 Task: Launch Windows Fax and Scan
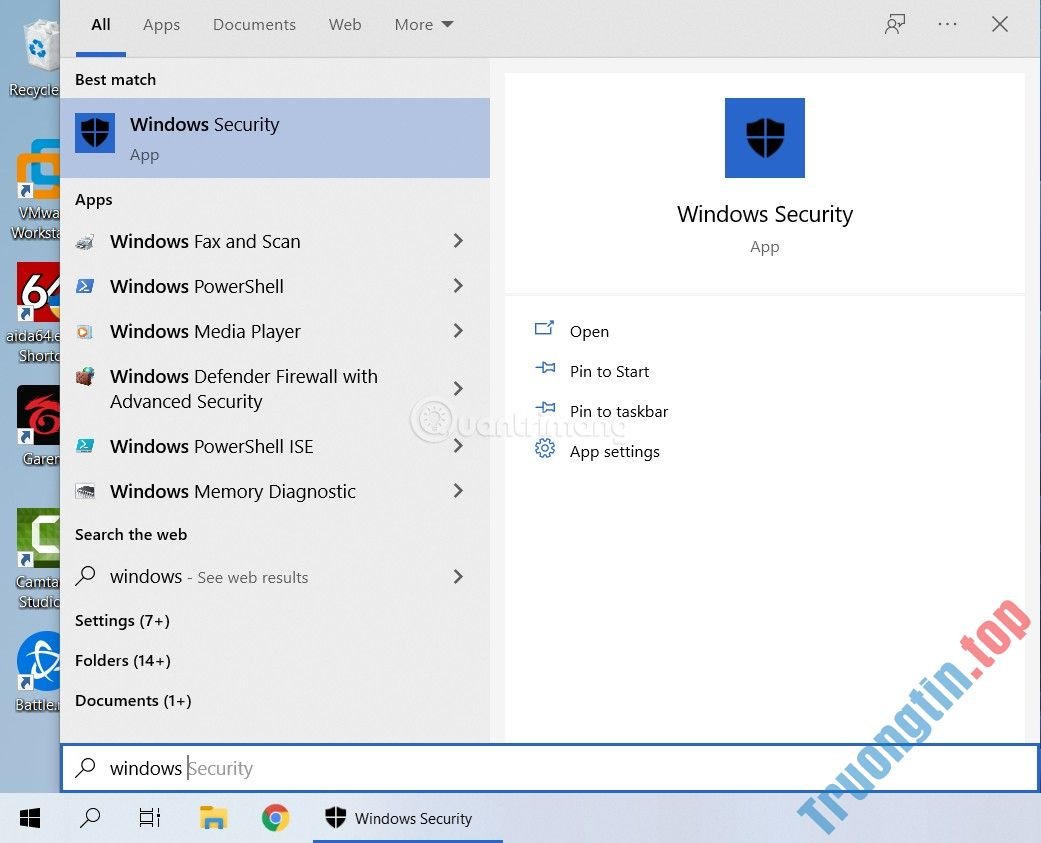coord(205,241)
